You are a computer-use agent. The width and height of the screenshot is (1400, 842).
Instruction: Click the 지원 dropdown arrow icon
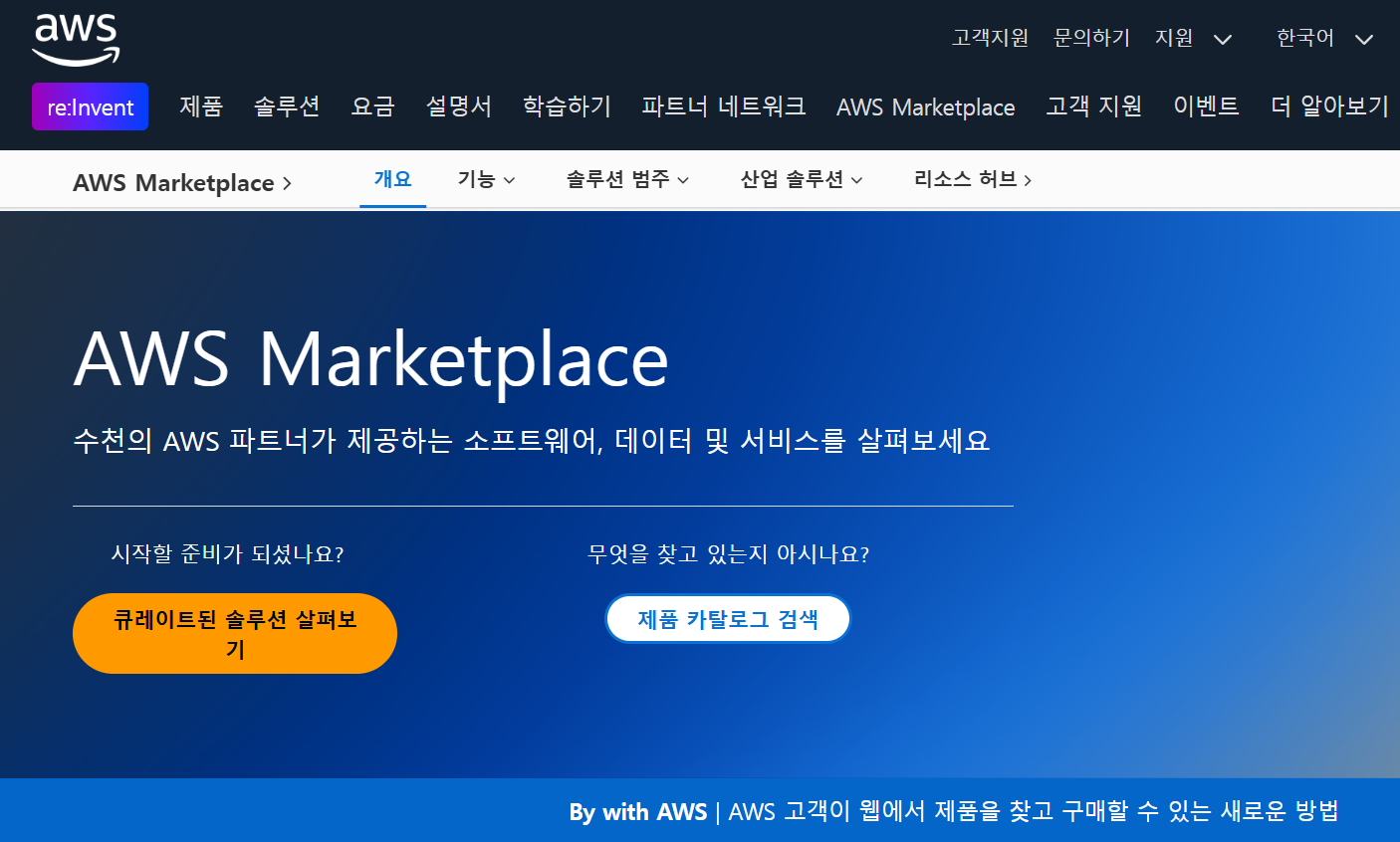tap(1223, 40)
